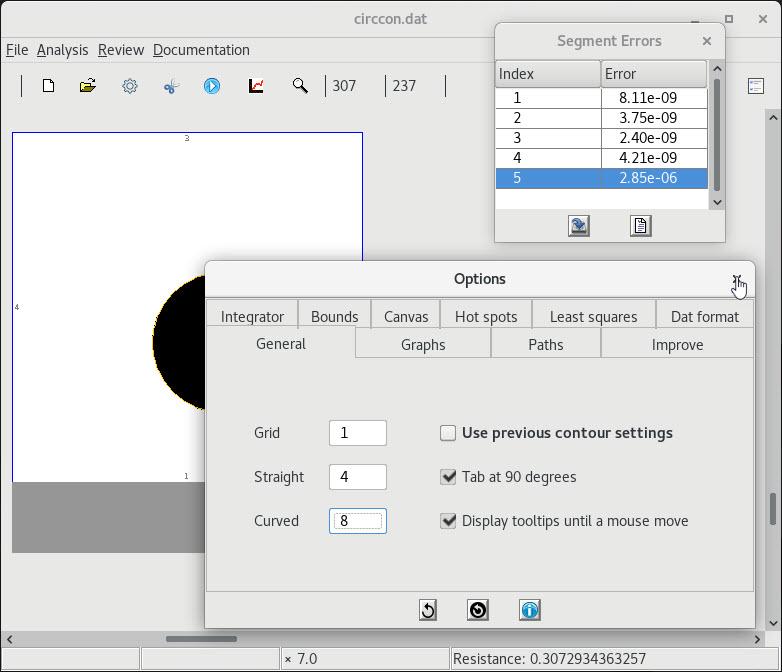Click the magnifying glass zoom icon
The height and width of the screenshot is (672, 782).
tap(300, 86)
